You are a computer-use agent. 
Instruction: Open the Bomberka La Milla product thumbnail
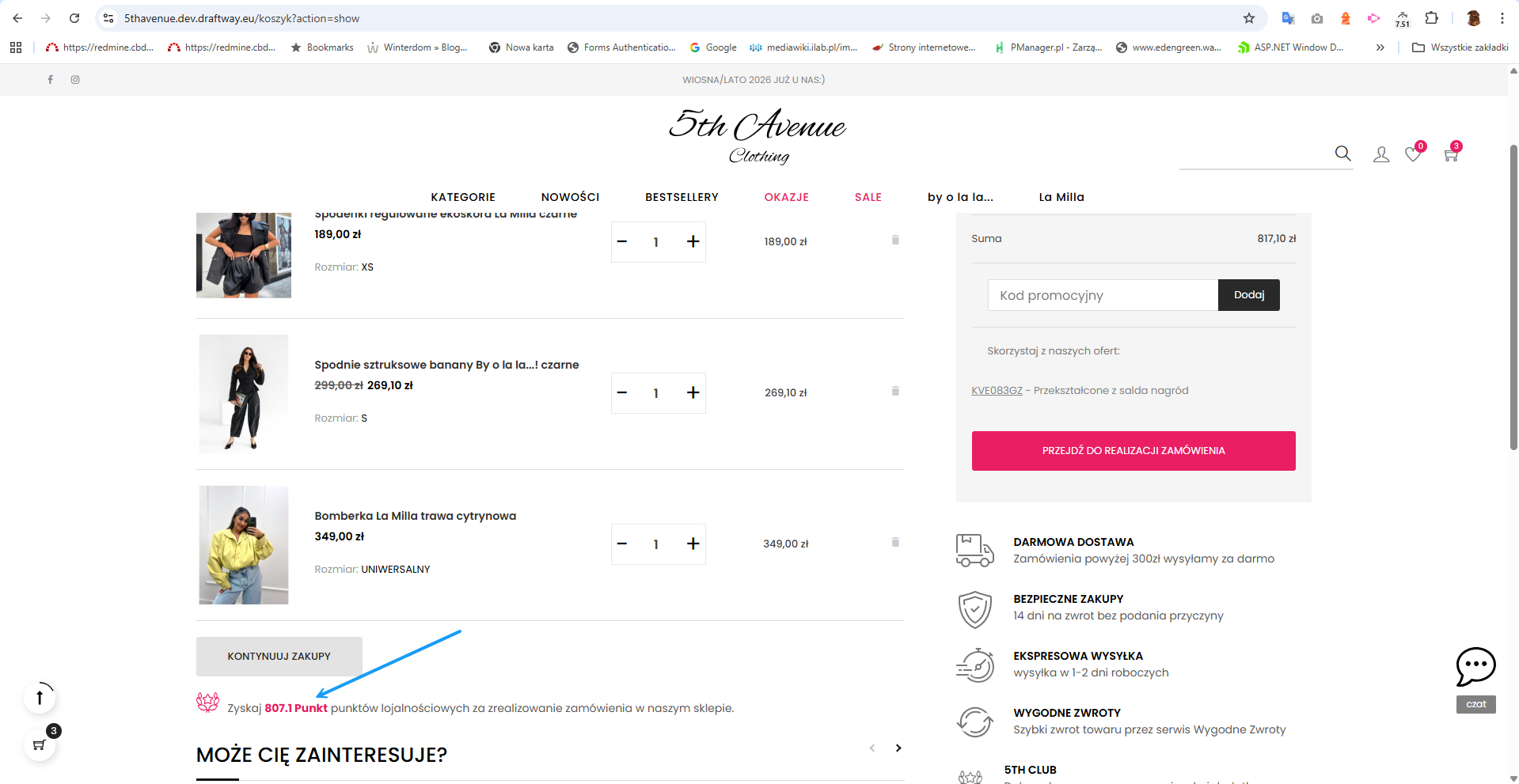coord(244,545)
